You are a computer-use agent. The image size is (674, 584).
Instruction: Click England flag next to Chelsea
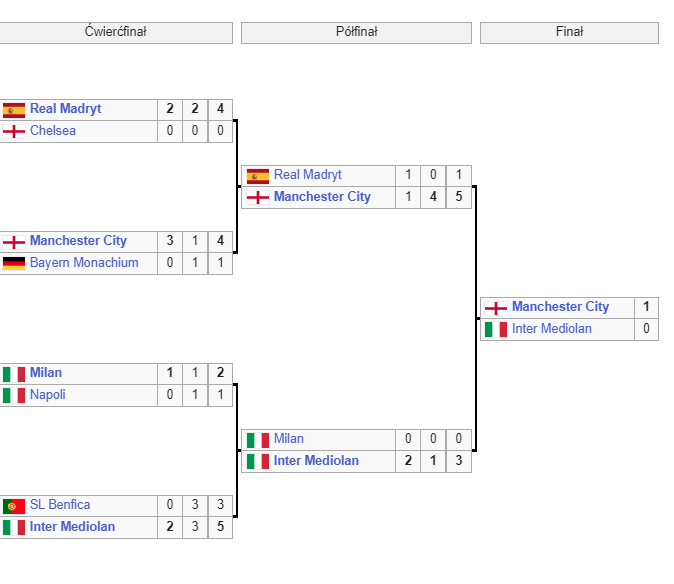tap(14, 131)
